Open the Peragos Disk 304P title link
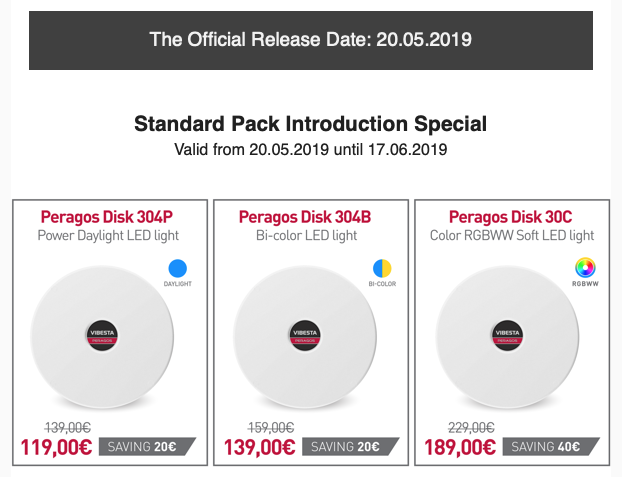 tap(107, 217)
